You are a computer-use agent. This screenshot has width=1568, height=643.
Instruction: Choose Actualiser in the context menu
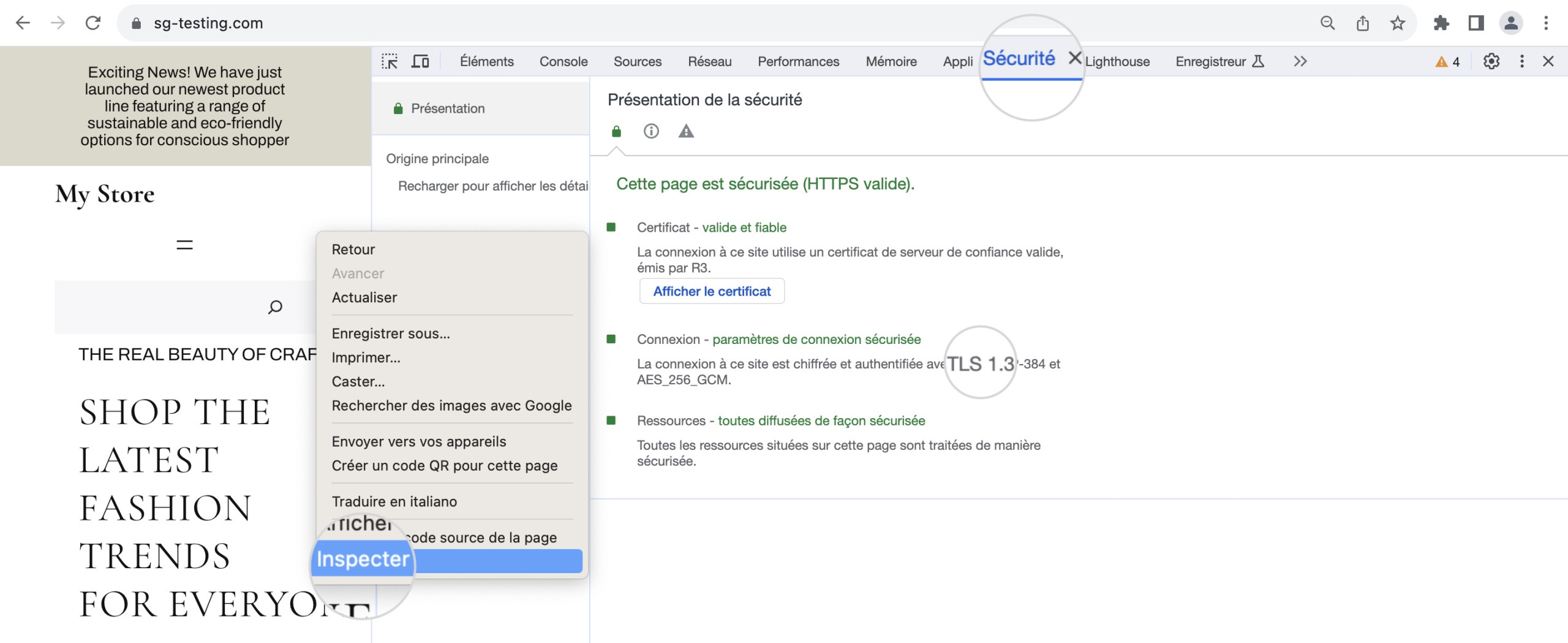452,297
